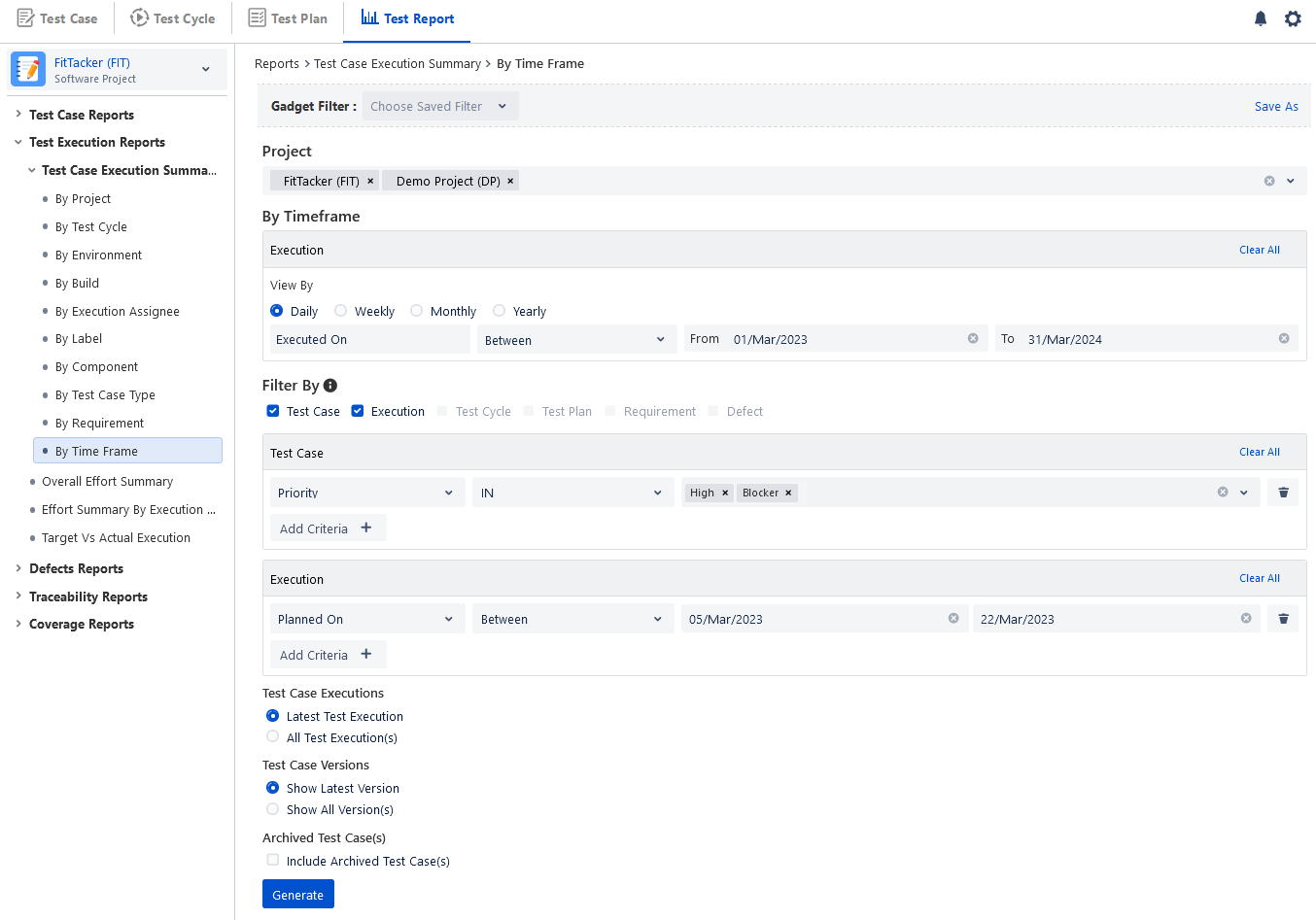The width and height of the screenshot is (1316, 920).
Task: Add Criteria under Execution filter section
Action: click(x=329, y=654)
